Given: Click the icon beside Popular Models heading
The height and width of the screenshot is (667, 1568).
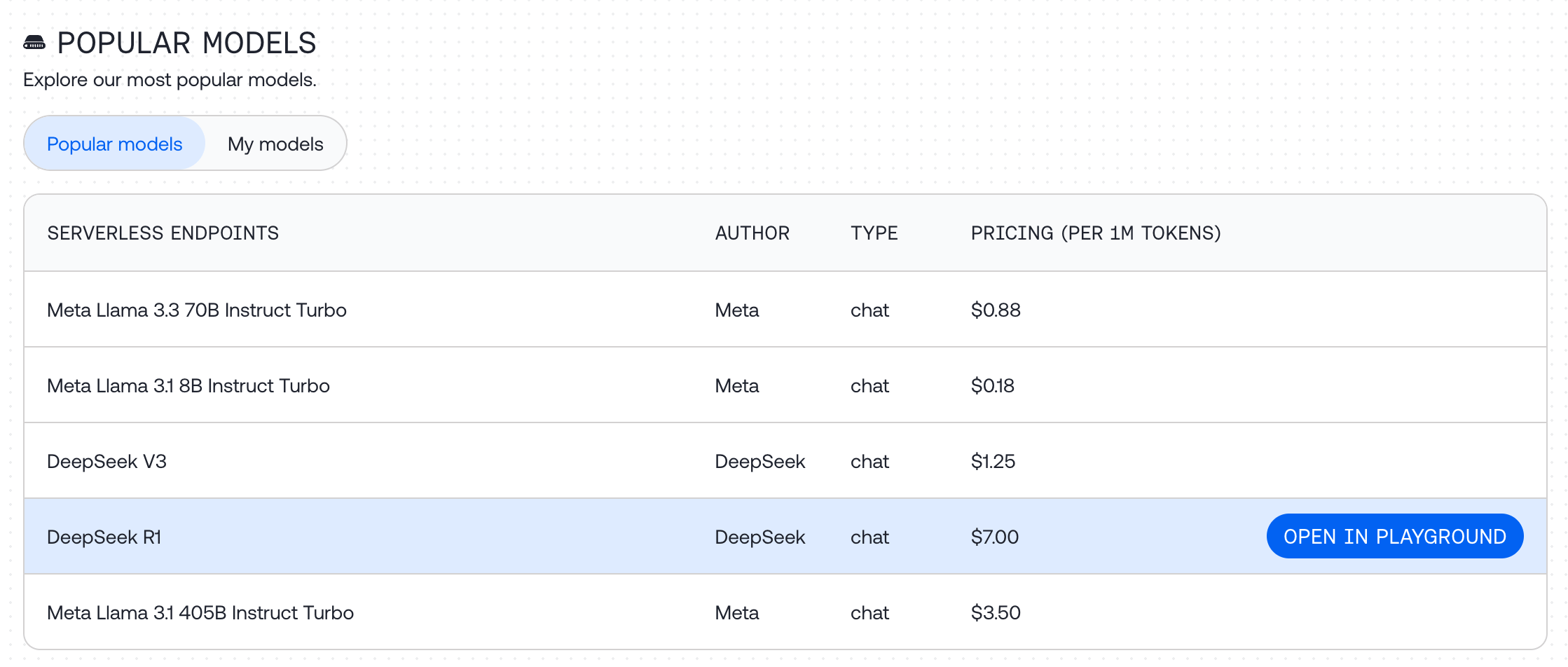Looking at the screenshot, I should coord(34,43).
